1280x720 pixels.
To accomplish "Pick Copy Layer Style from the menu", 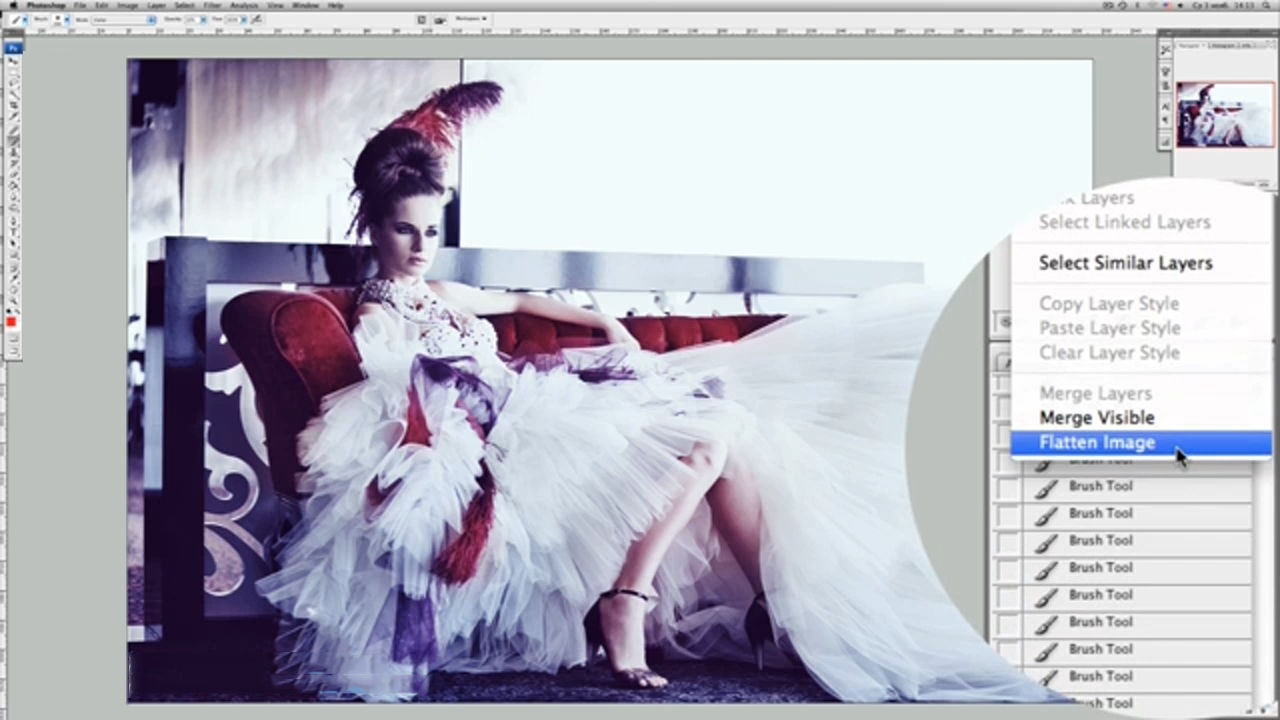I will (1108, 303).
